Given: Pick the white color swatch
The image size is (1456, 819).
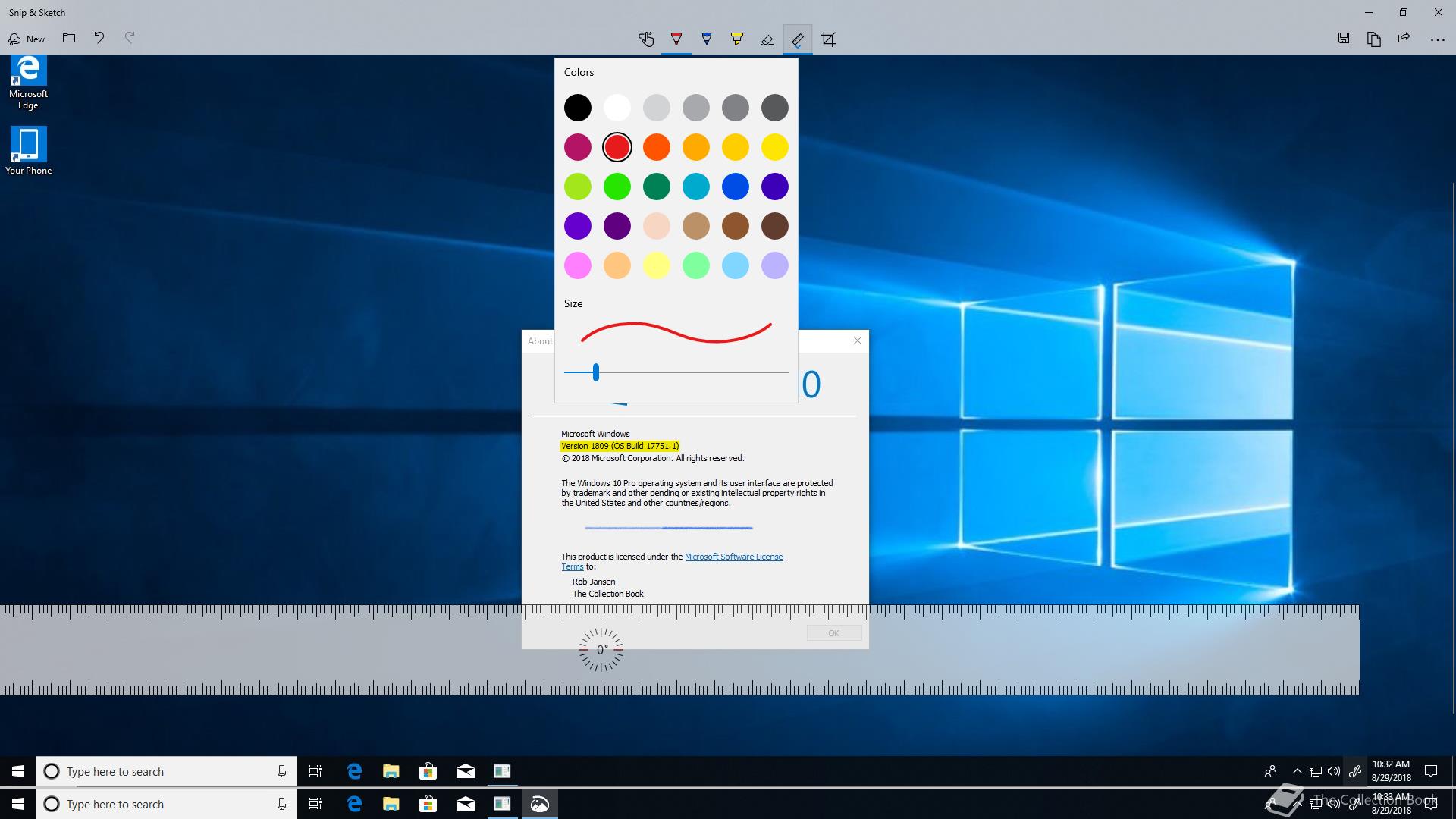Looking at the screenshot, I should (617, 108).
